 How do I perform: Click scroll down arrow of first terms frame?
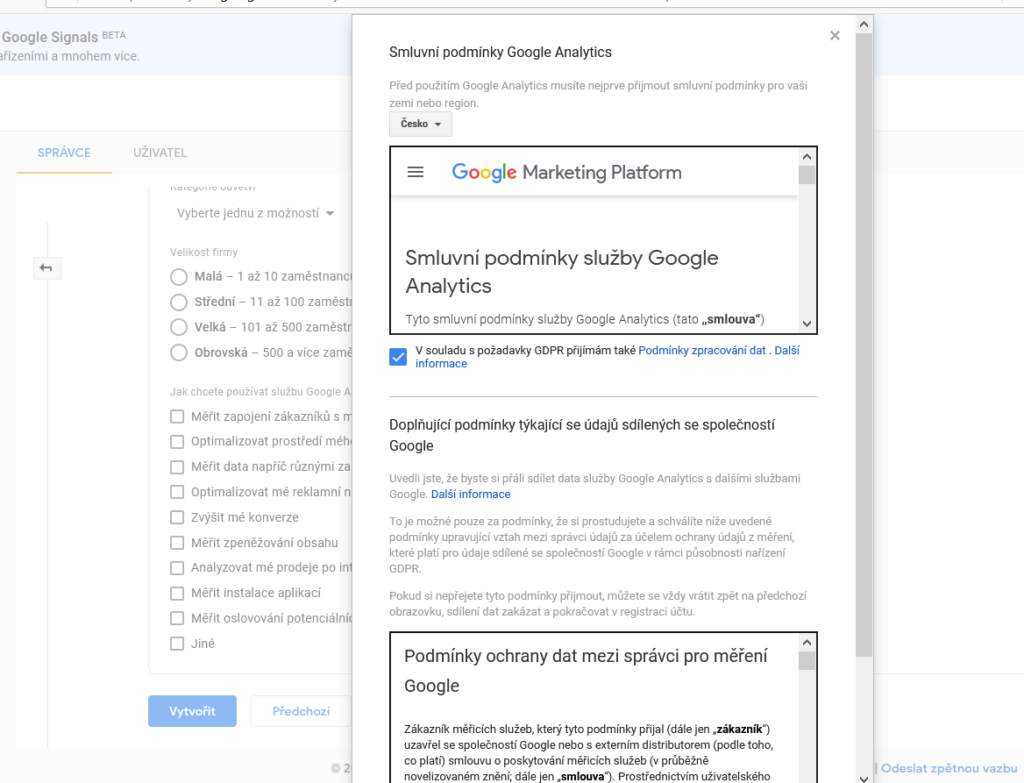807,324
